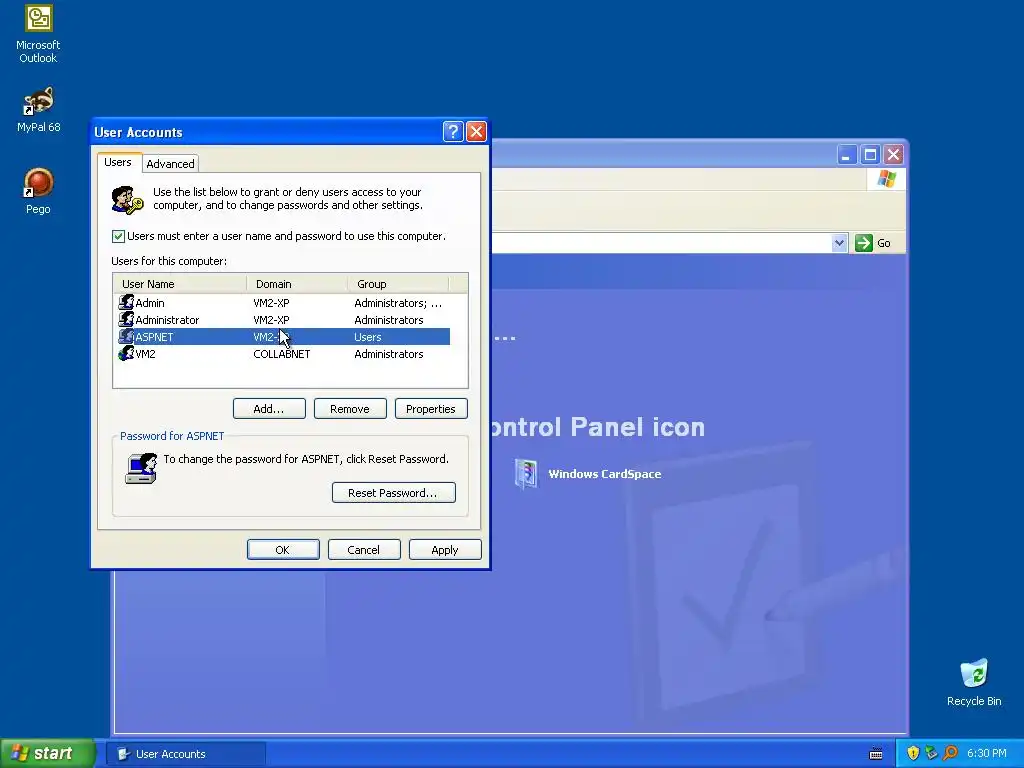Click Administrators group for Administrator row
The height and width of the screenshot is (768, 1024).
[389, 320]
